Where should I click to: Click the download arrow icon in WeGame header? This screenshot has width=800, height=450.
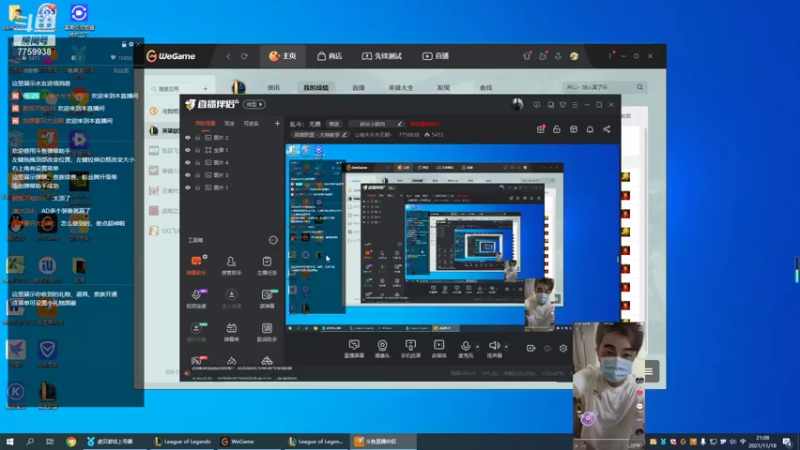[558, 56]
